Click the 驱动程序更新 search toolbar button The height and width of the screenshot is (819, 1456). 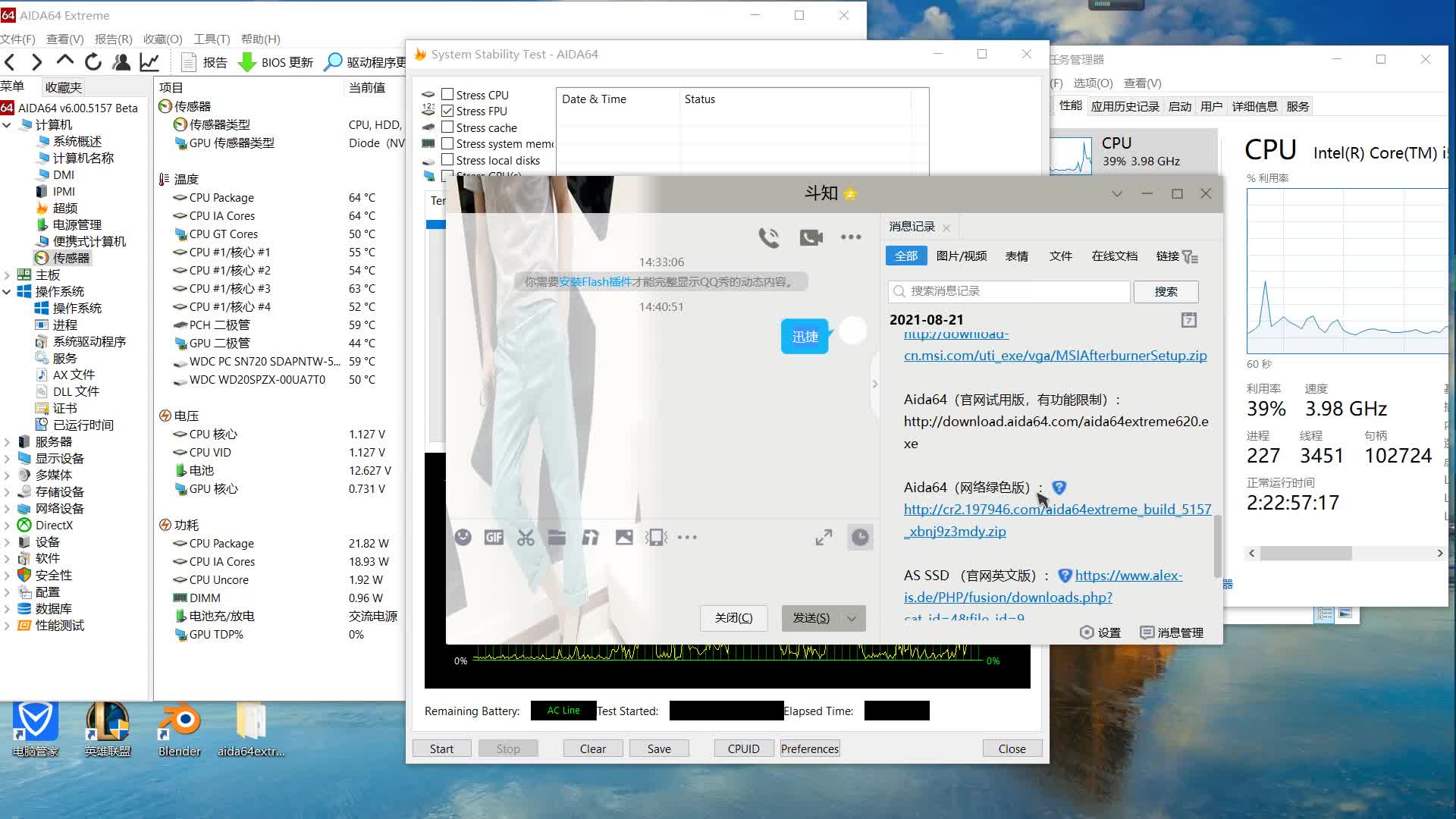point(366,62)
